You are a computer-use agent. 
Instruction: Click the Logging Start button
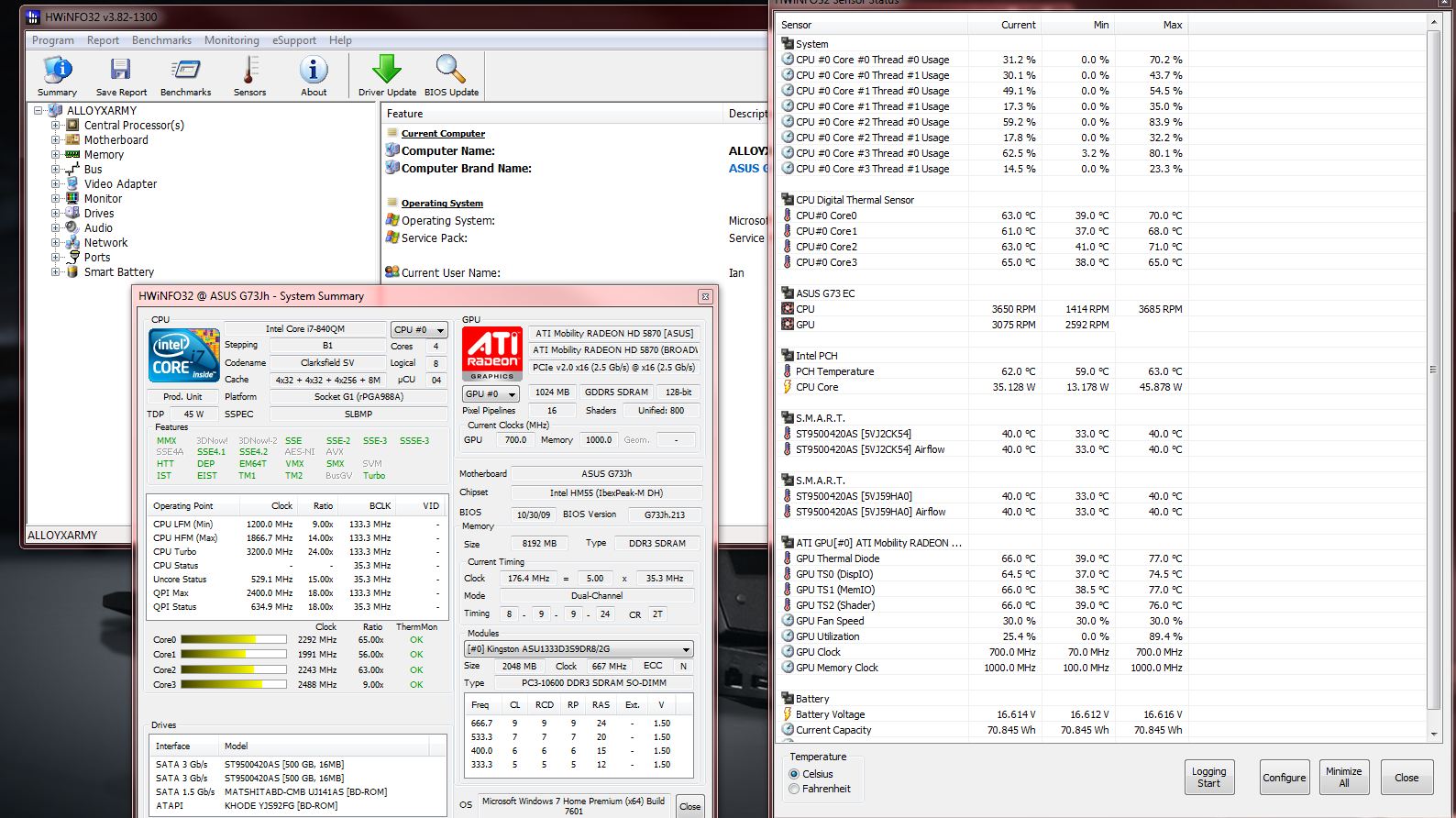(x=1209, y=777)
